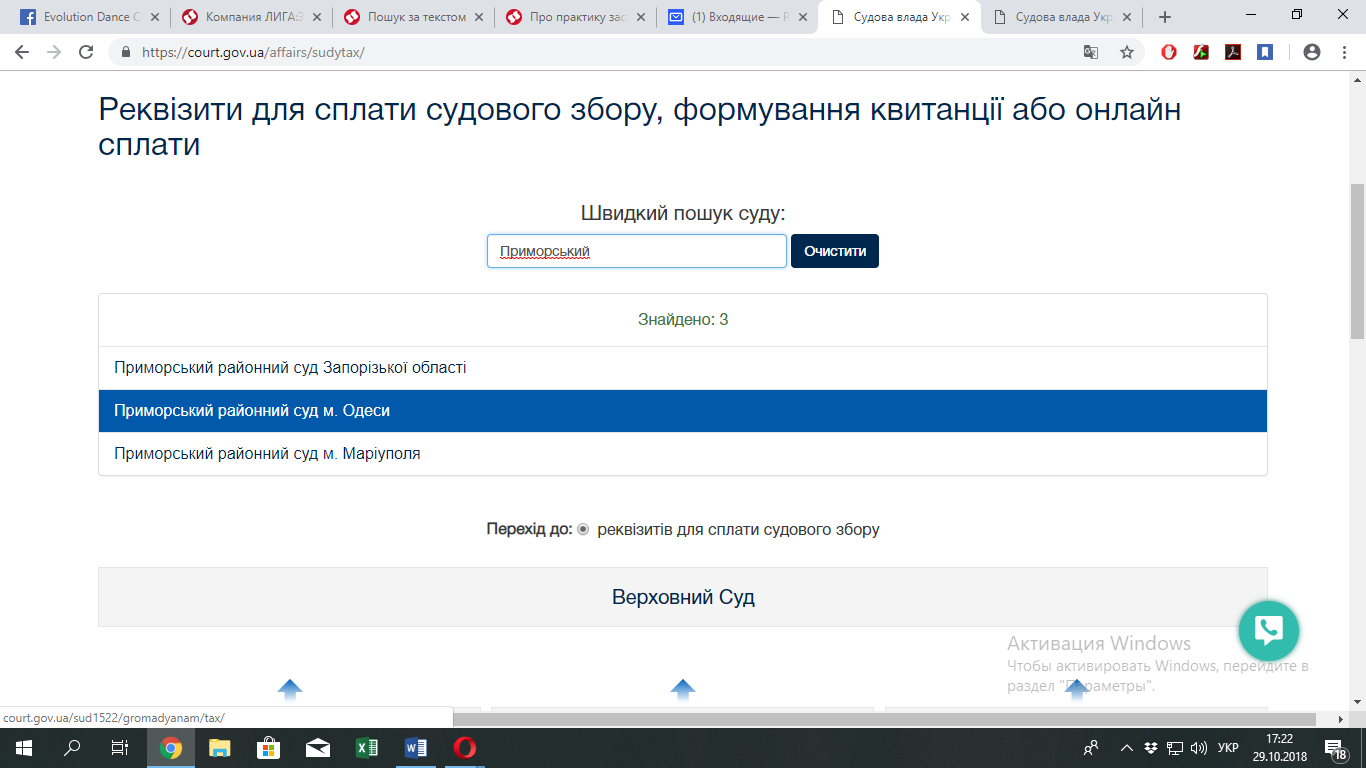Viewport: 1366px width, 768px height.
Task: Open the Chrome profile avatar icon
Action: point(1312,52)
